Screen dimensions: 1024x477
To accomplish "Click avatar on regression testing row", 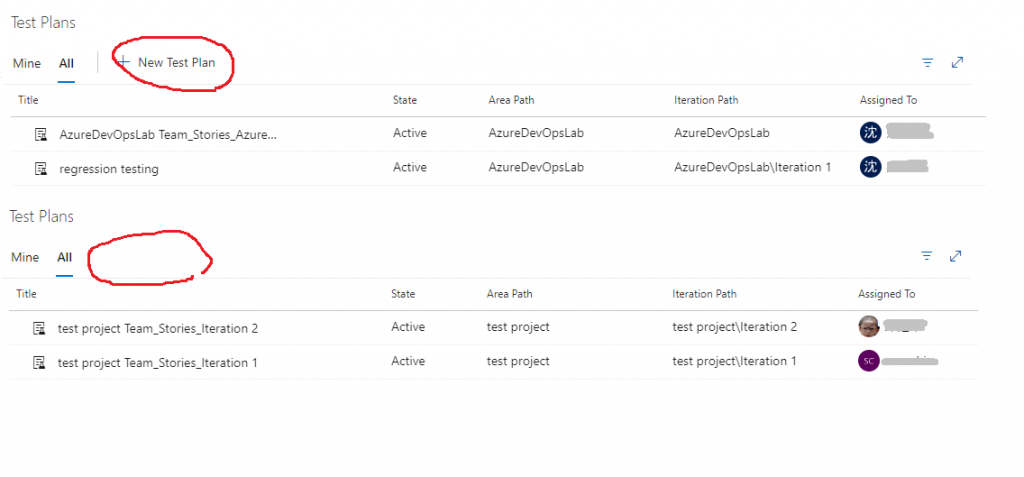I will (870, 167).
